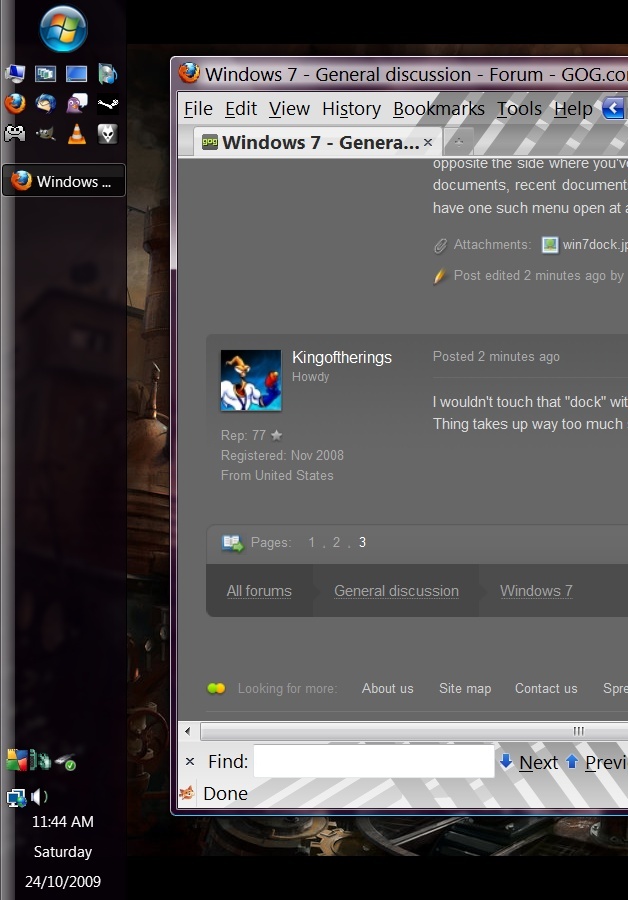This screenshot has height=900, width=628.
Task: Open the Bookmarks menu
Action: tap(439, 108)
